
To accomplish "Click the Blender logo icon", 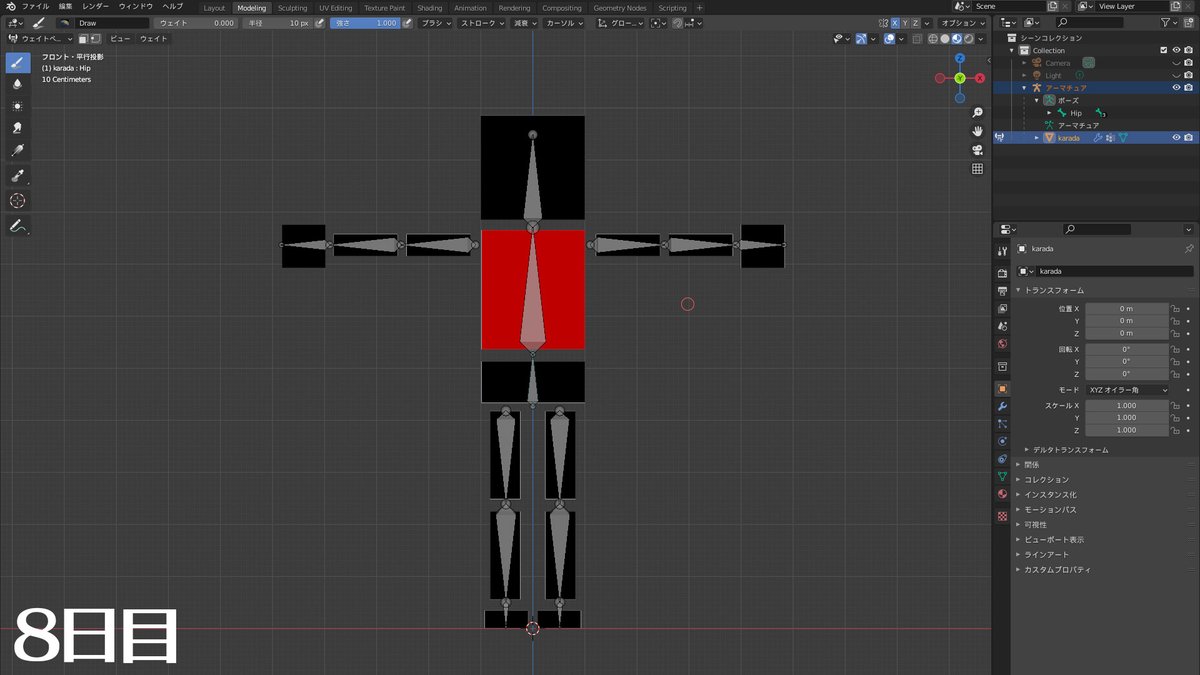I will click(10, 7).
